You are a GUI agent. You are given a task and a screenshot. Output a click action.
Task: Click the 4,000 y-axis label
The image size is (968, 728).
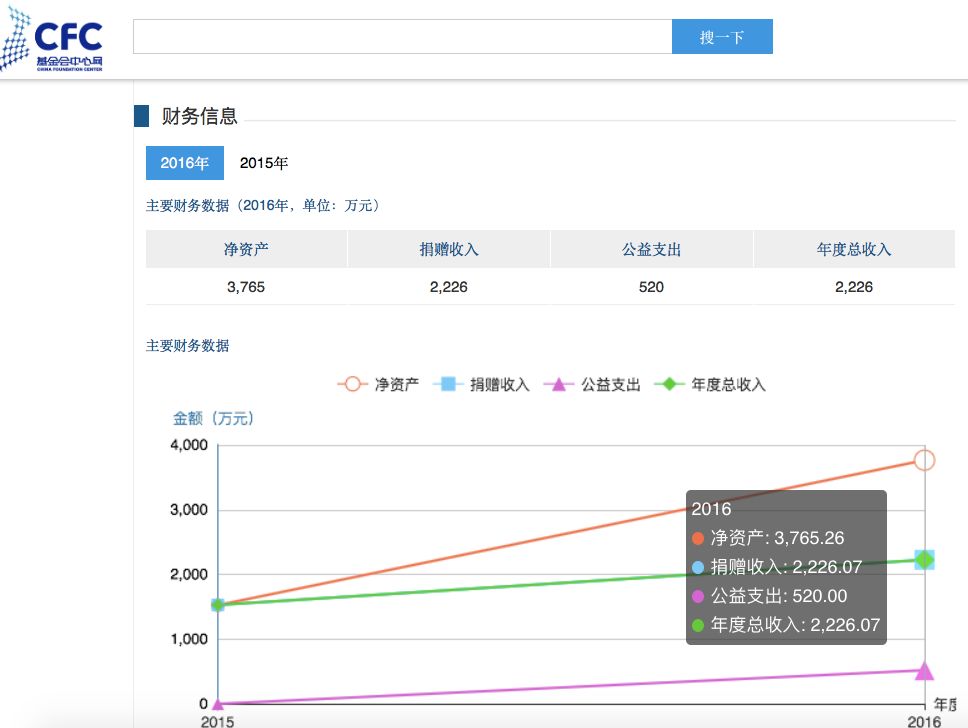[189, 445]
